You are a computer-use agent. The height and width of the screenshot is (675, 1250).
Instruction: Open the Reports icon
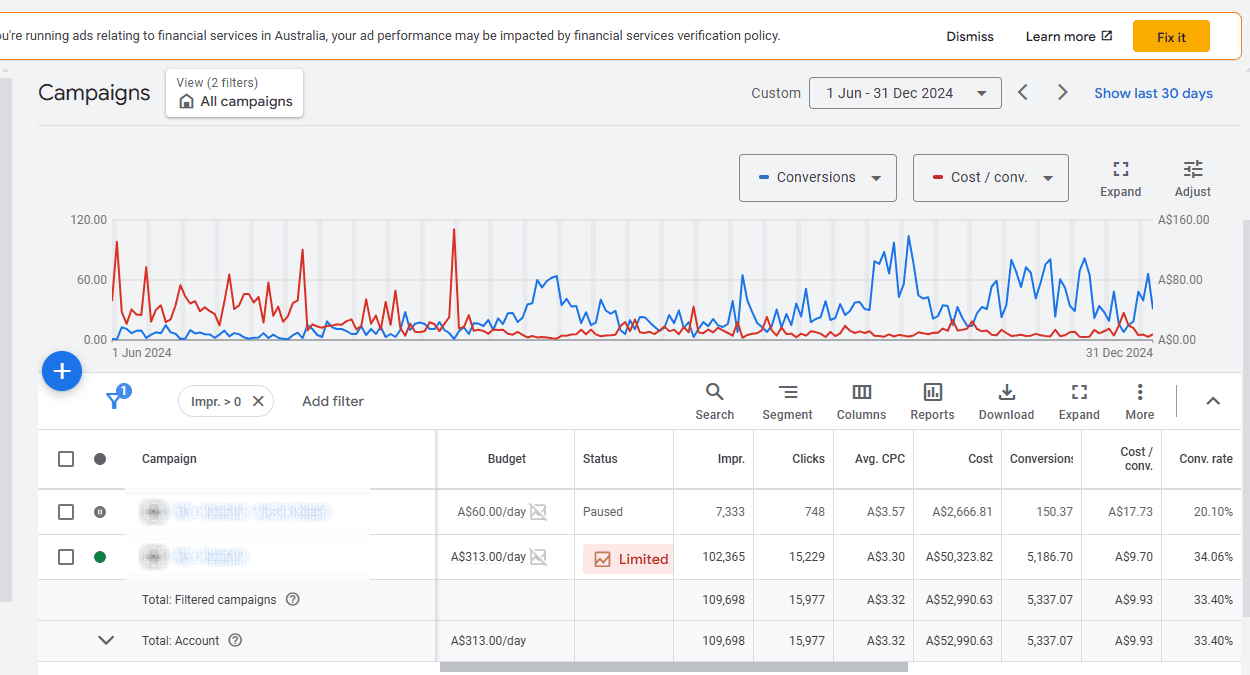(933, 401)
